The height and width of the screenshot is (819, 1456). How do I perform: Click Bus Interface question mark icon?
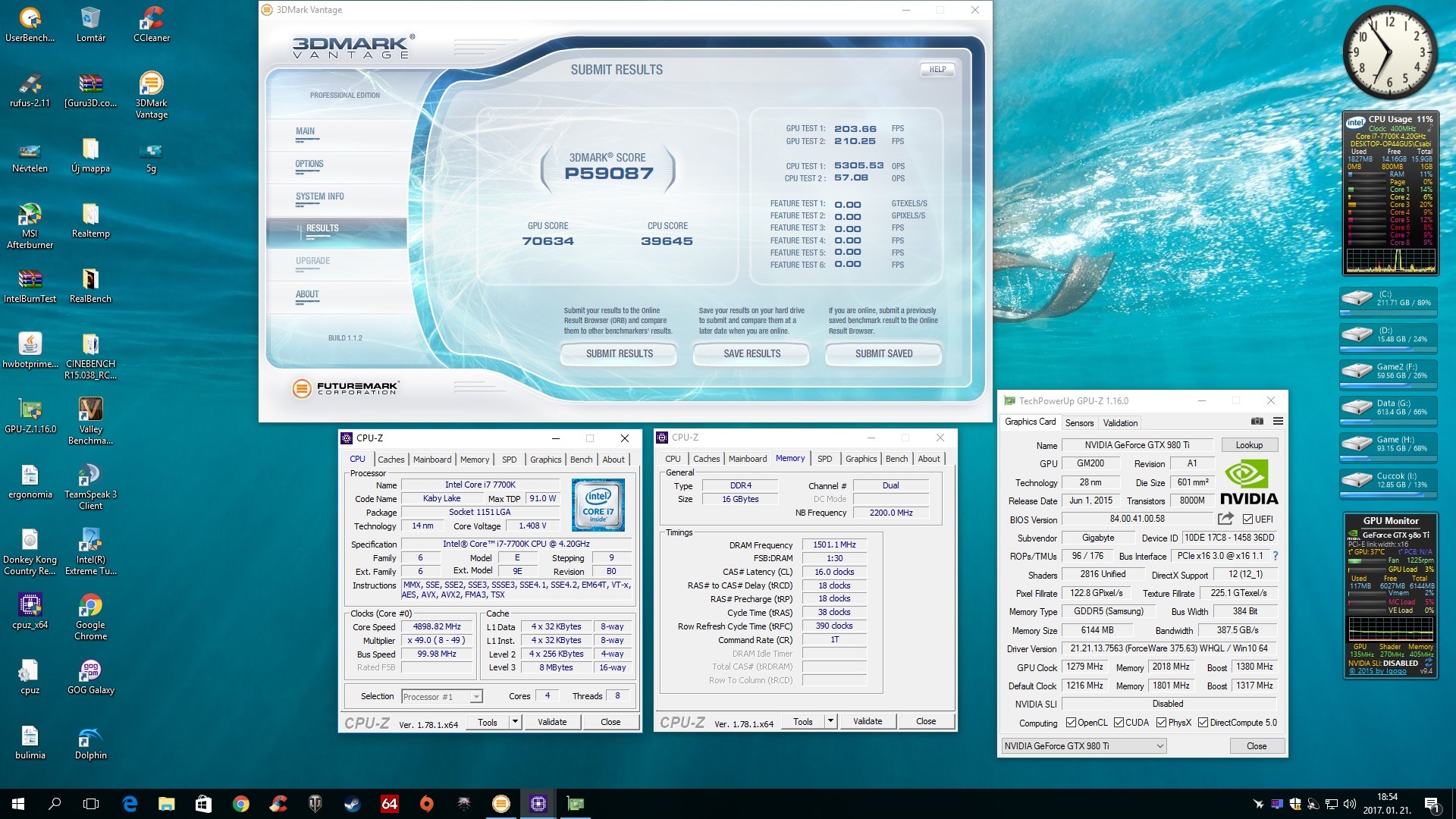coord(1276,556)
